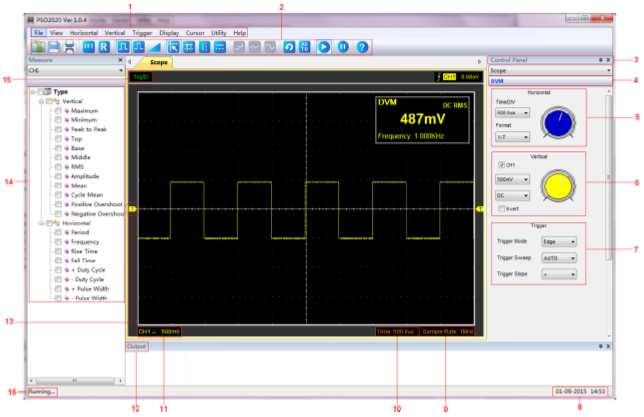Click the question-mark Help toolbar icon
This screenshot has width=644, height=417.
pos(362,47)
